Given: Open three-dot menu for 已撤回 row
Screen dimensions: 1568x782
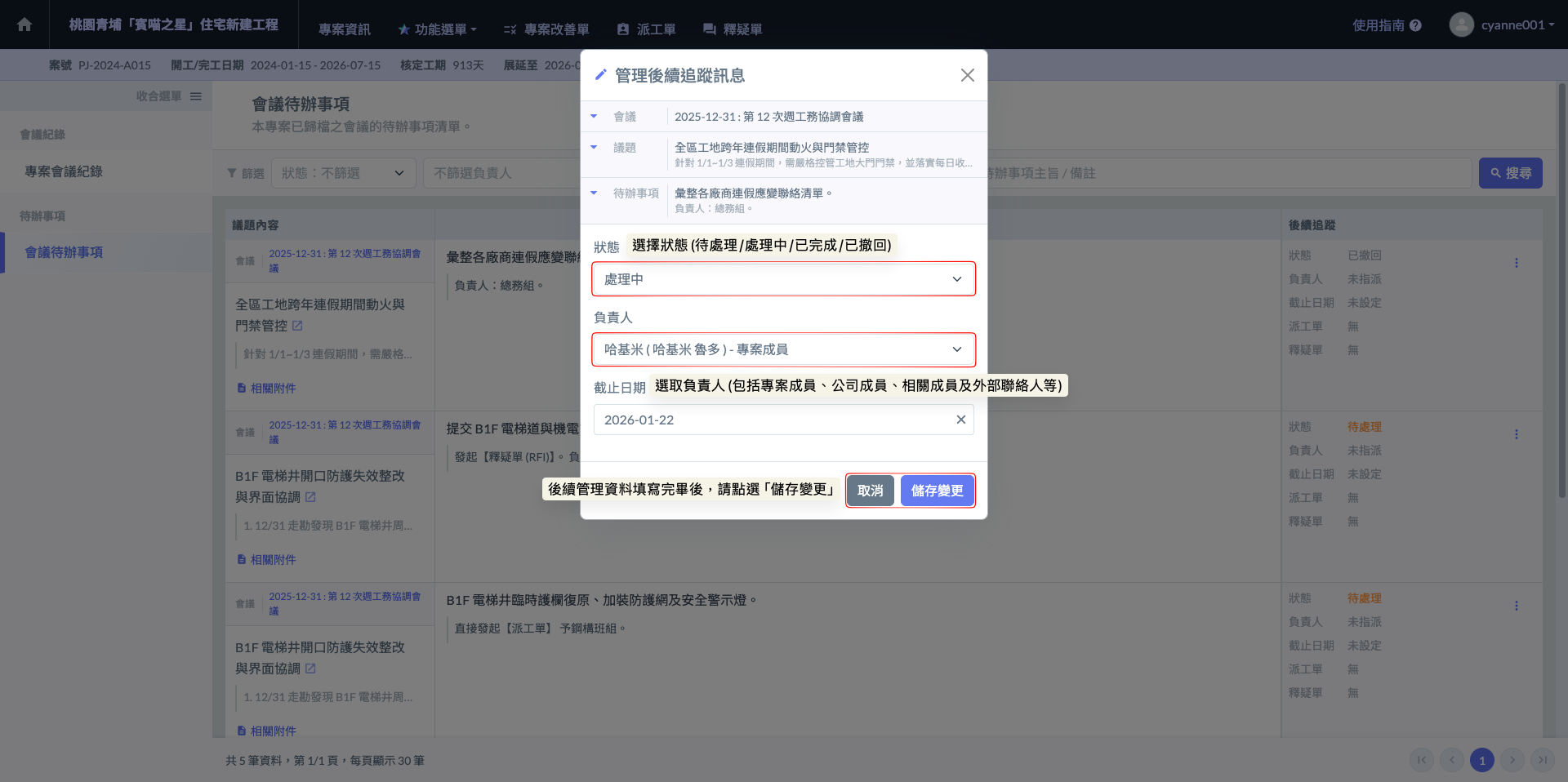Looking at the screenshot, I should [x=1516, y=263].
